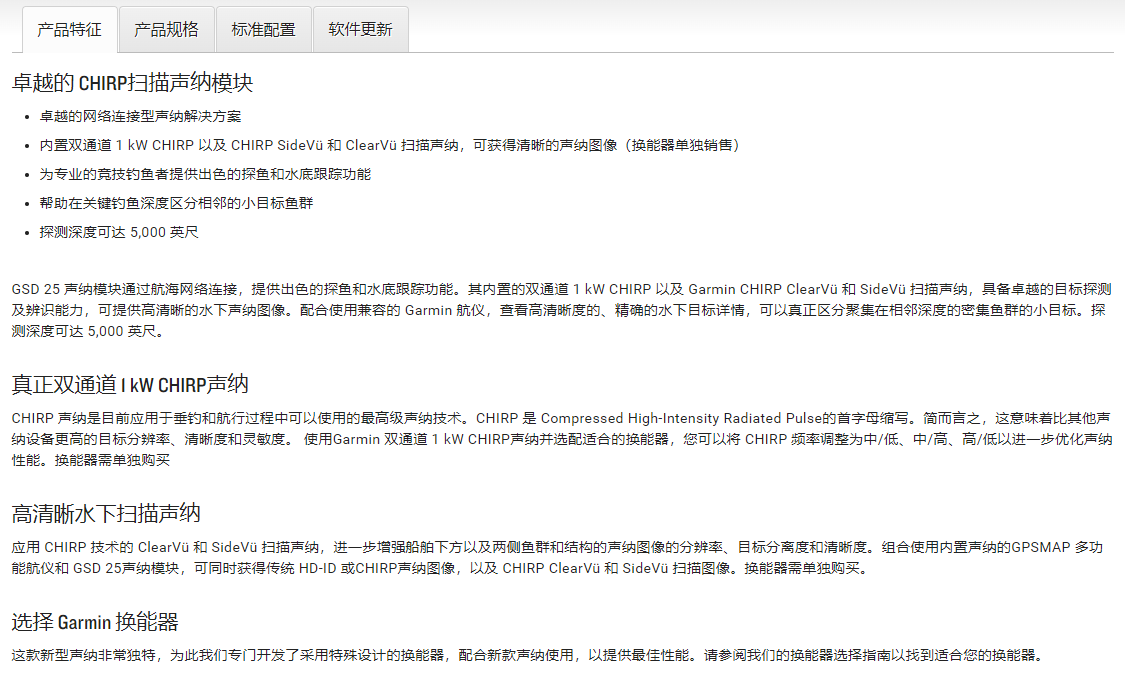Click bullet 卓越的网络连接型声纳解决方案

(x=140, y=116)
